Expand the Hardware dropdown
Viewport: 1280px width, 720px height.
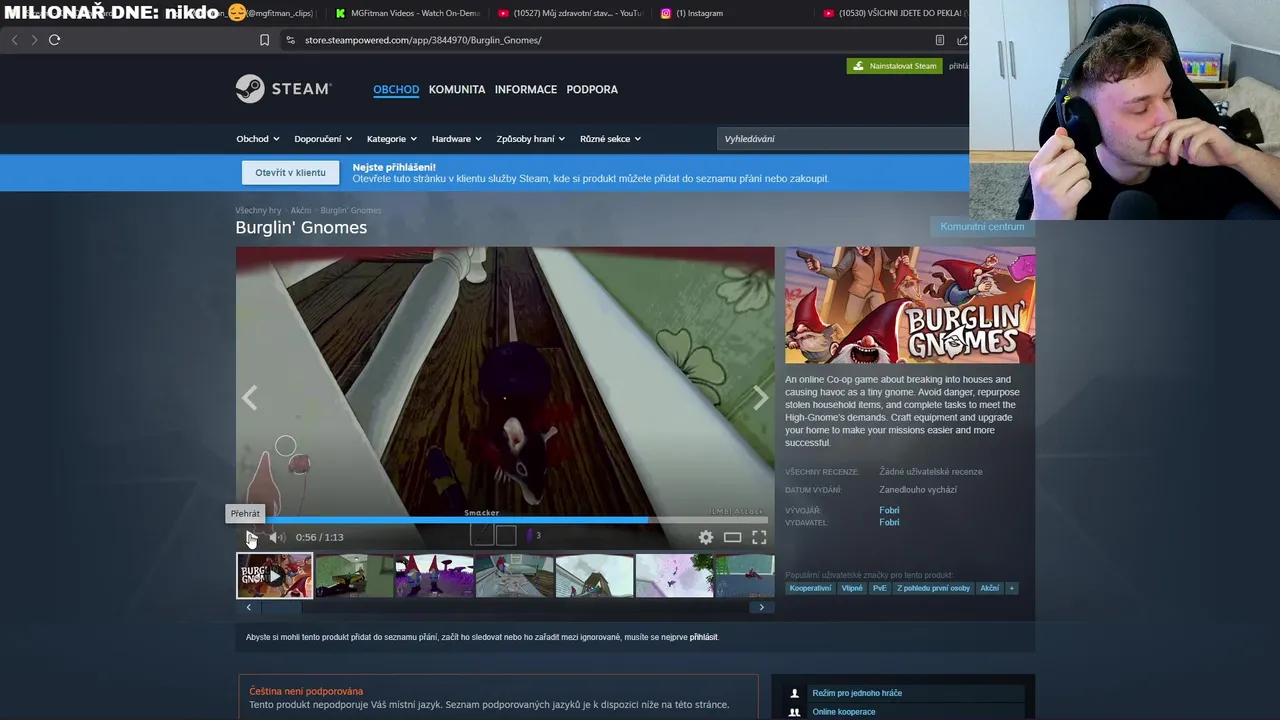click(457, 139)
